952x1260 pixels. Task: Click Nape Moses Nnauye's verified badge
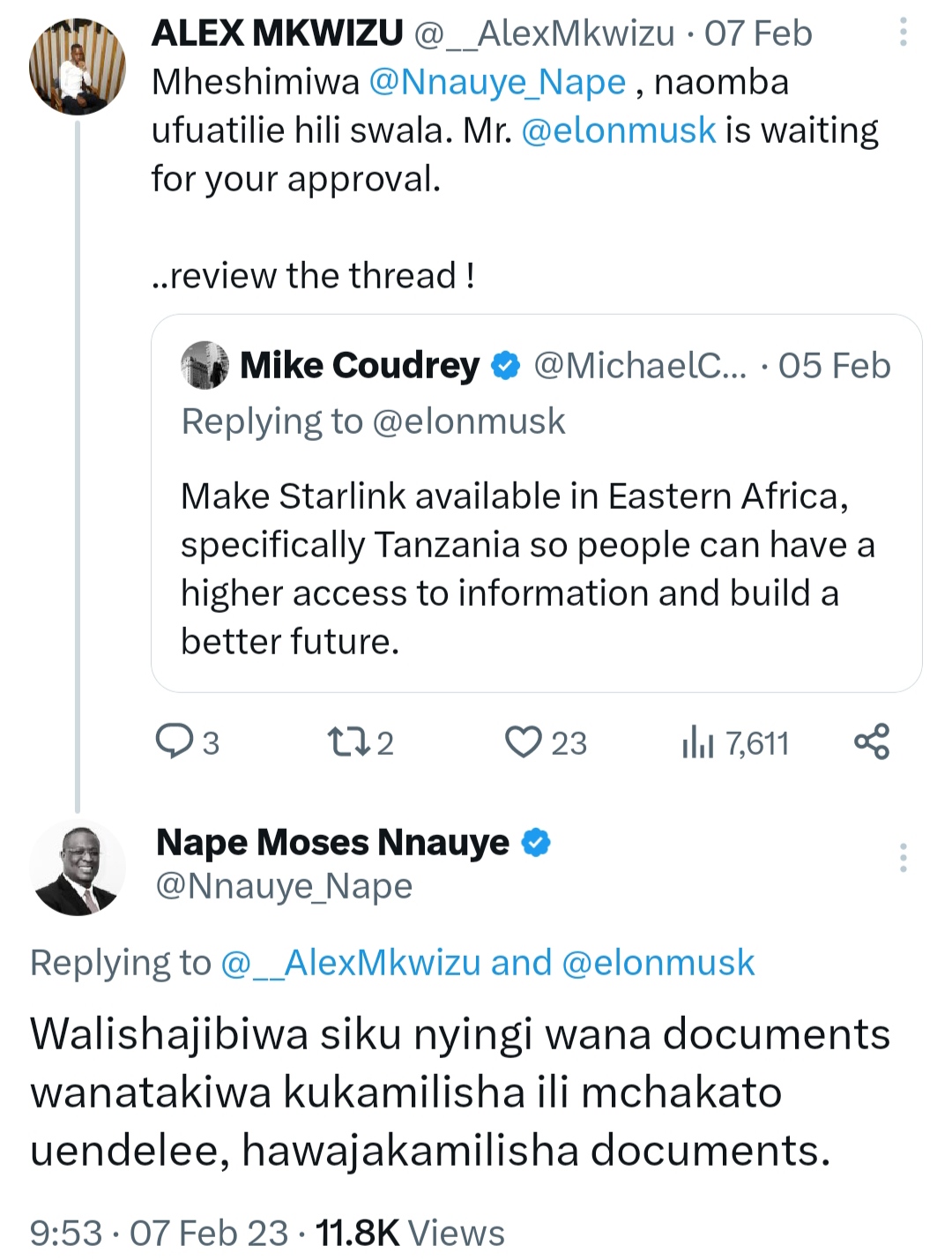(536, 842)
